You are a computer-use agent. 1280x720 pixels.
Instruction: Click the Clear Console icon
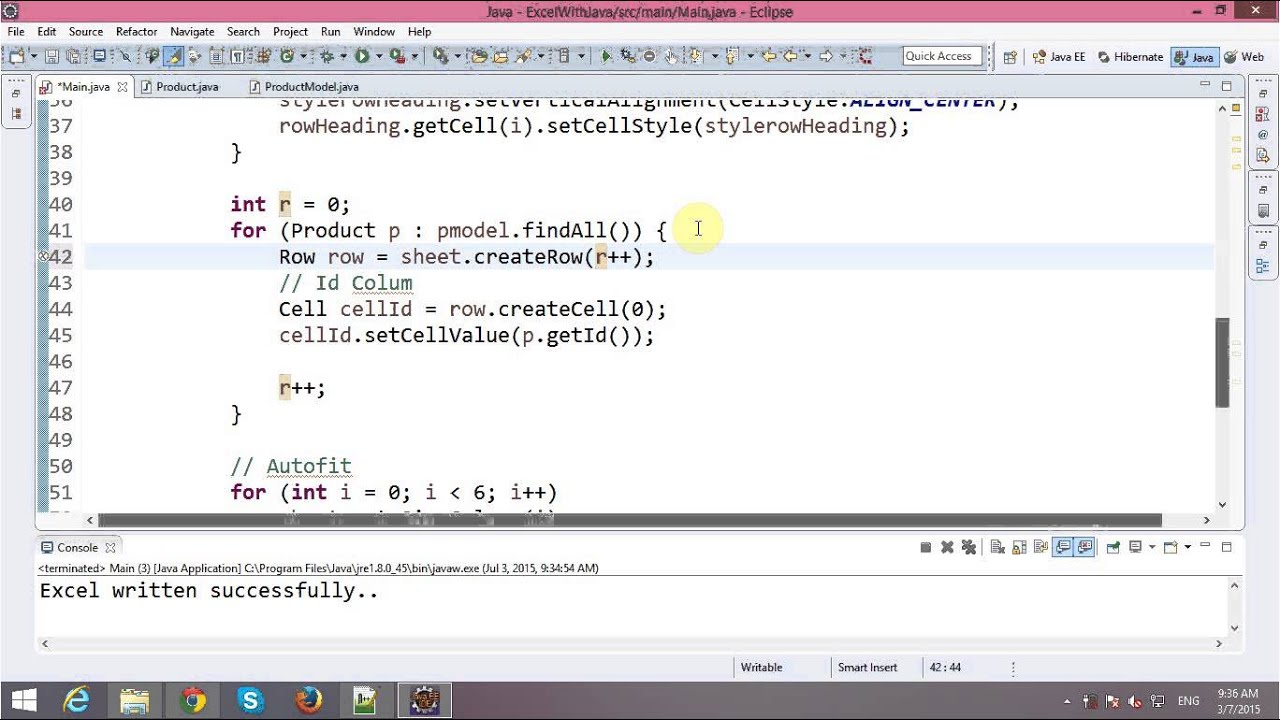pos(998,547)
